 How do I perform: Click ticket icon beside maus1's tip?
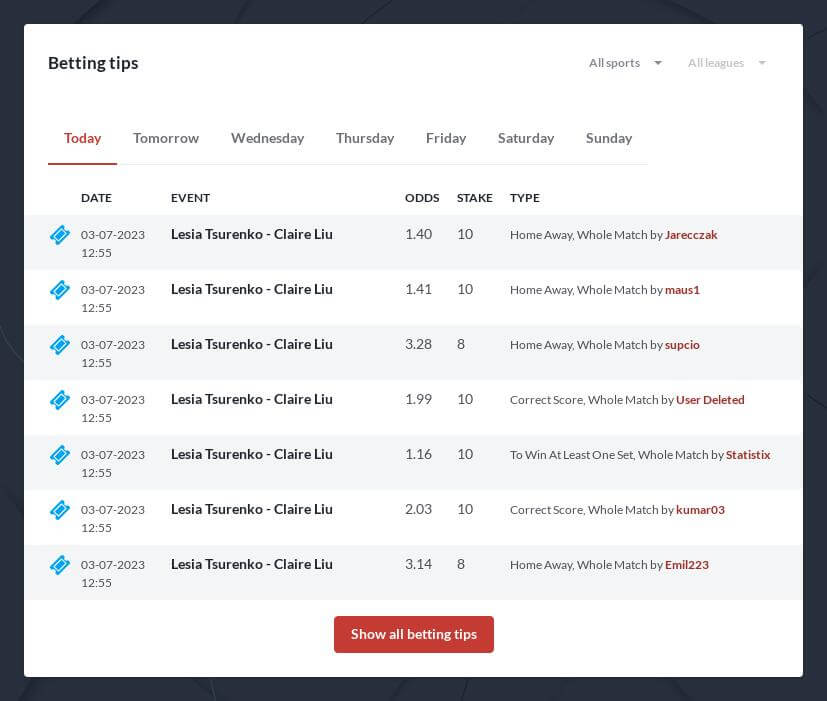(x=60, y=290)
